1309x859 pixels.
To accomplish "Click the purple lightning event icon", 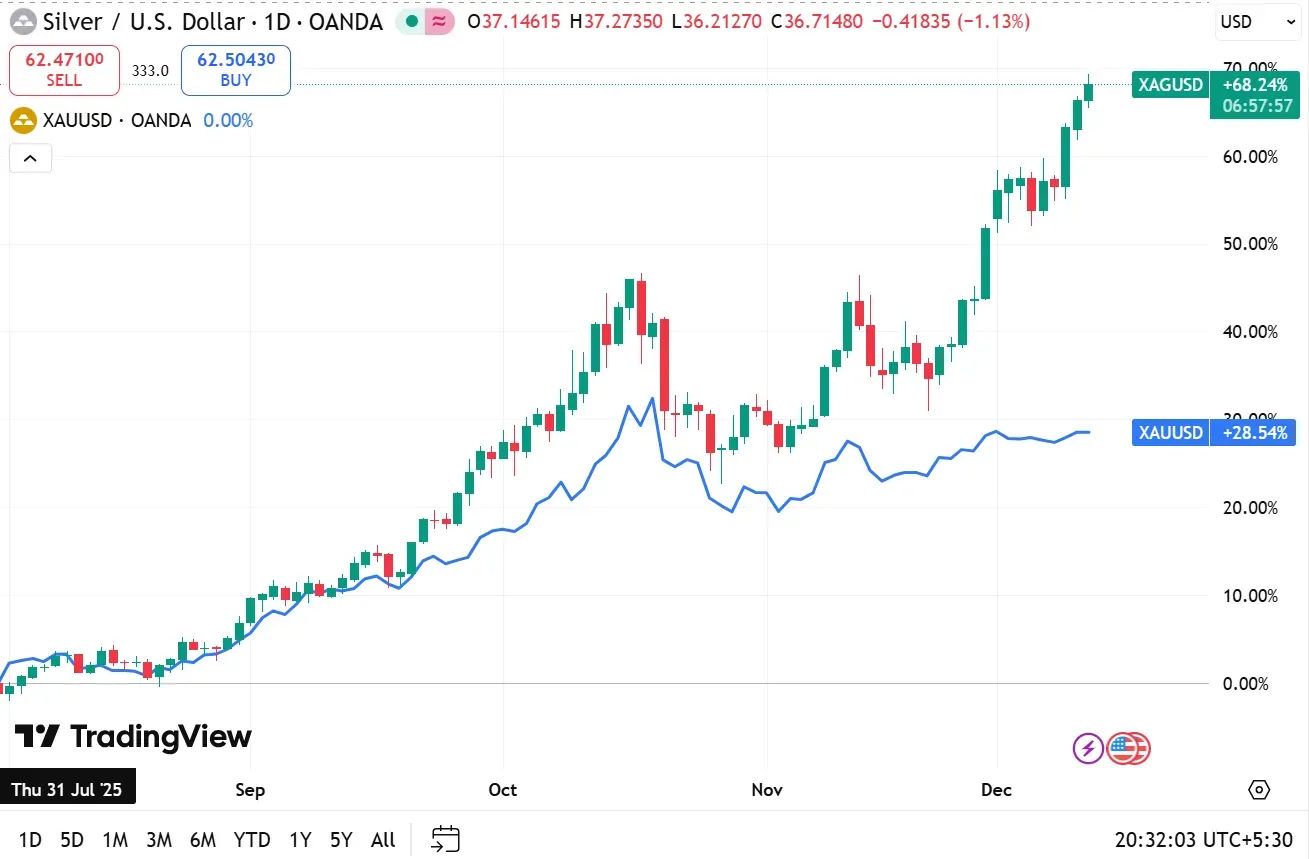I will pyautogui.click(x=1087, y=747).
